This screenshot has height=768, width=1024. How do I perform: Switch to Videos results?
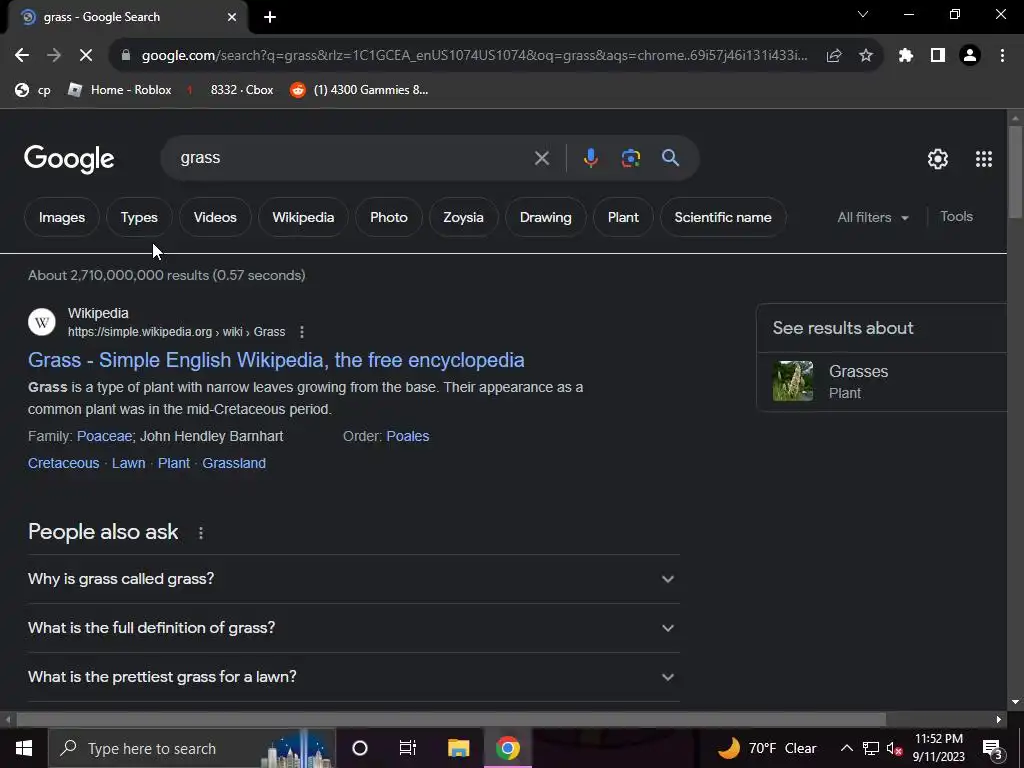(x=215, y=217)
